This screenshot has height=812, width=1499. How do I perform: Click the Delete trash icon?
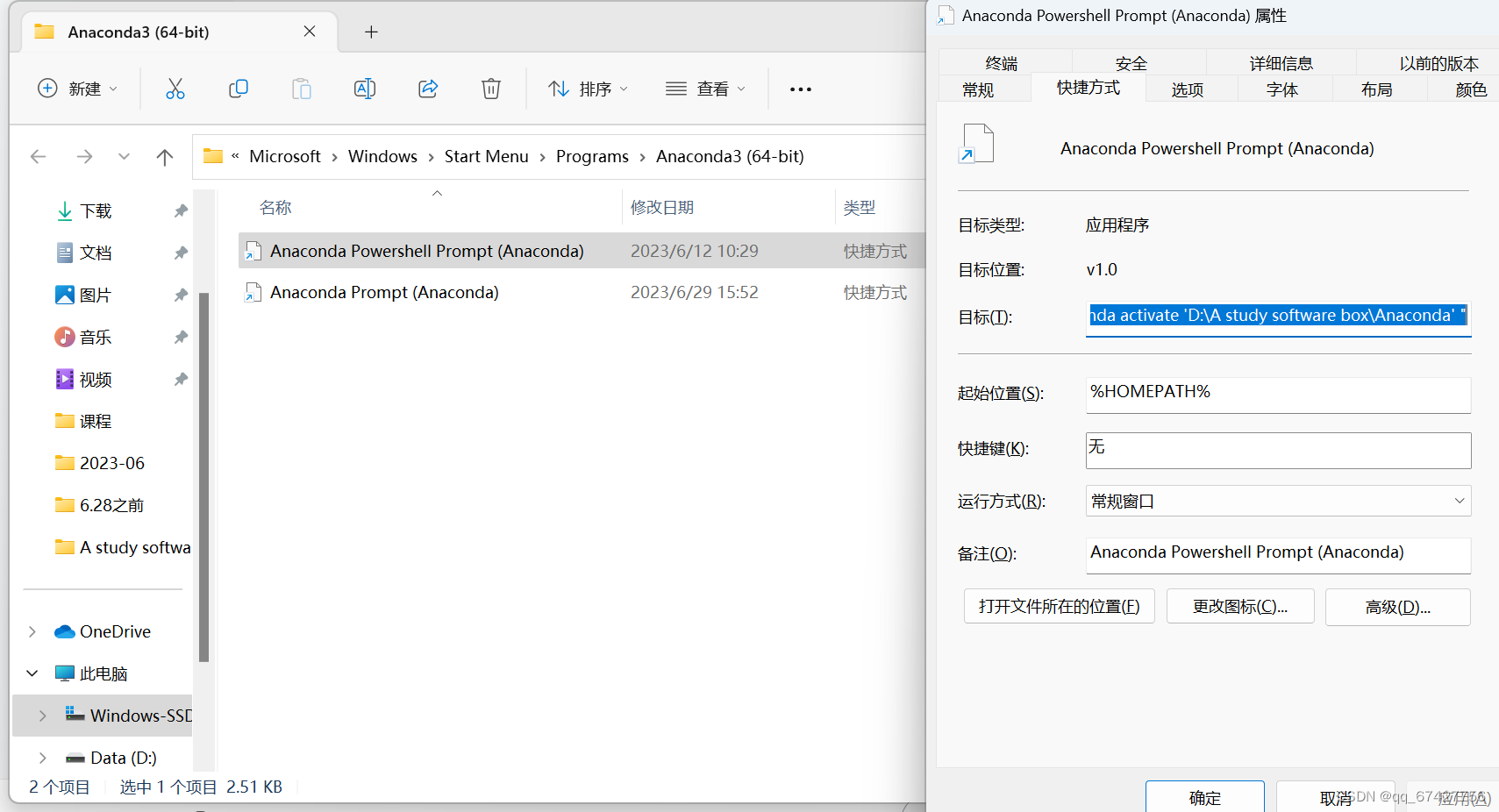(490, 89)
